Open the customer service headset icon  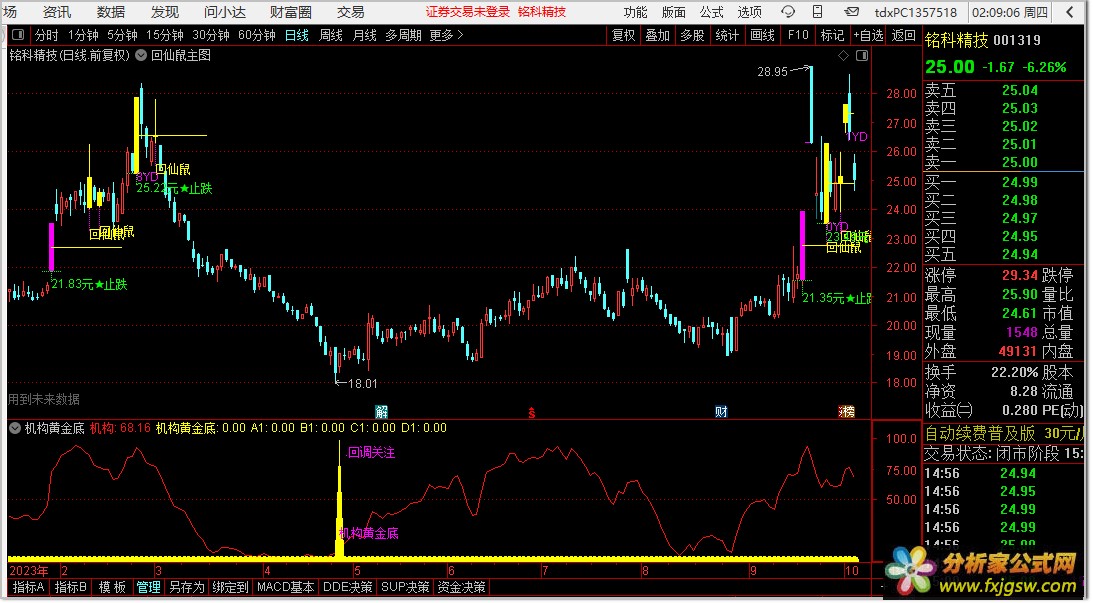pyautogui.click(x=788, y=12)
